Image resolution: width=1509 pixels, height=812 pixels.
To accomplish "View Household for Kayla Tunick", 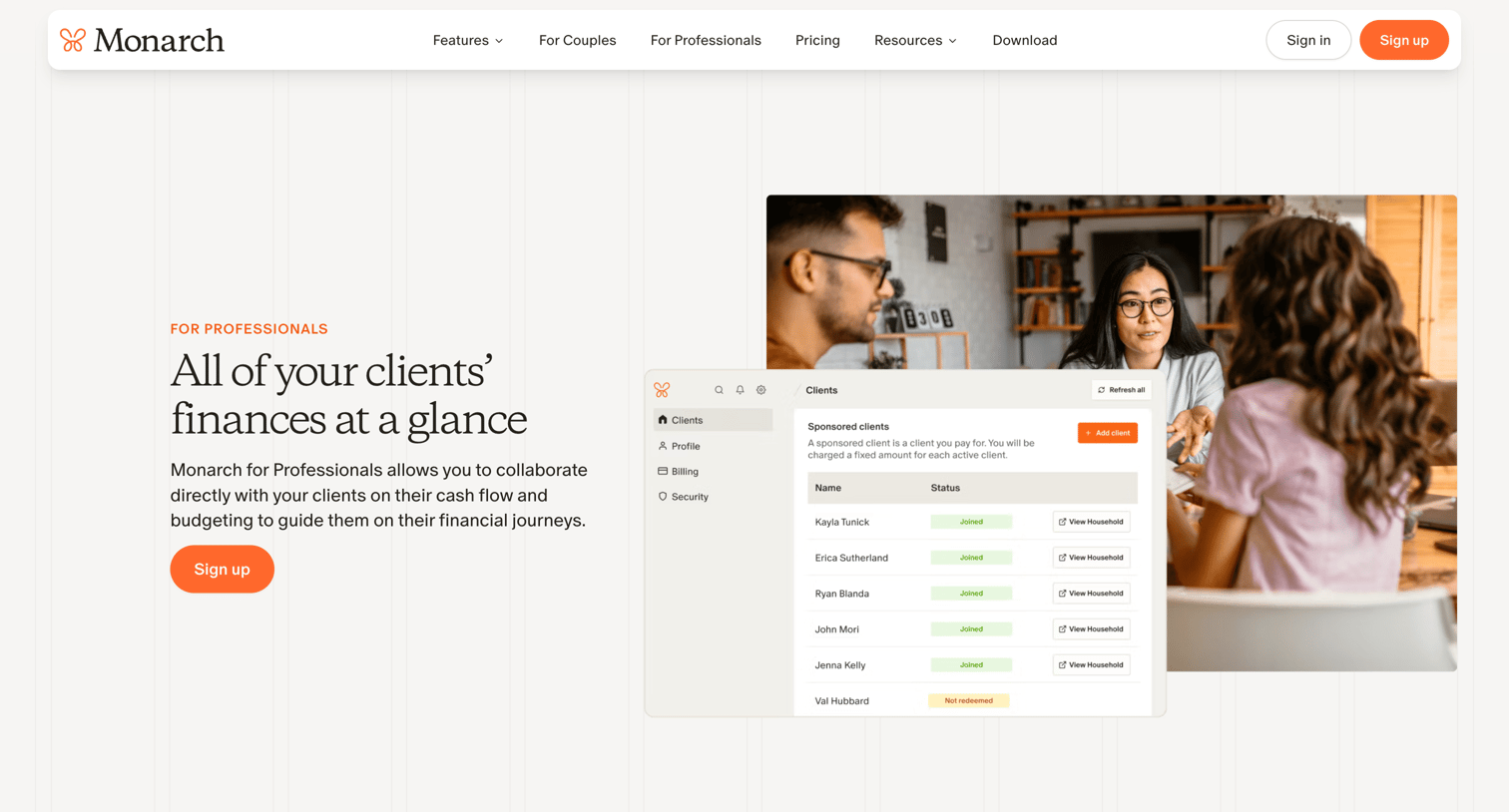I will 1091,522.
